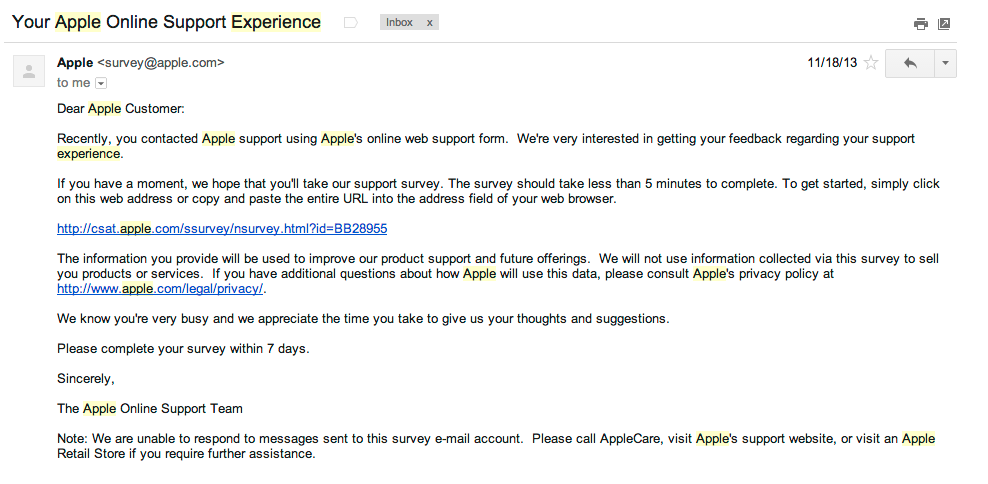Screen dimensions: 988x484
Task: Open the csat.apple.com survey link
Action: [222, 228]
